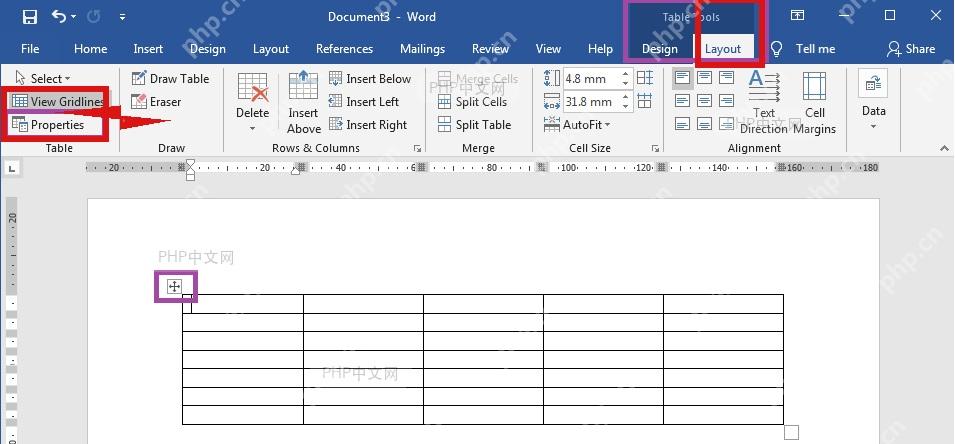This screenshot has width=955, height=444.
Task: Increase row height with up arrow
Action: (626, 74)
